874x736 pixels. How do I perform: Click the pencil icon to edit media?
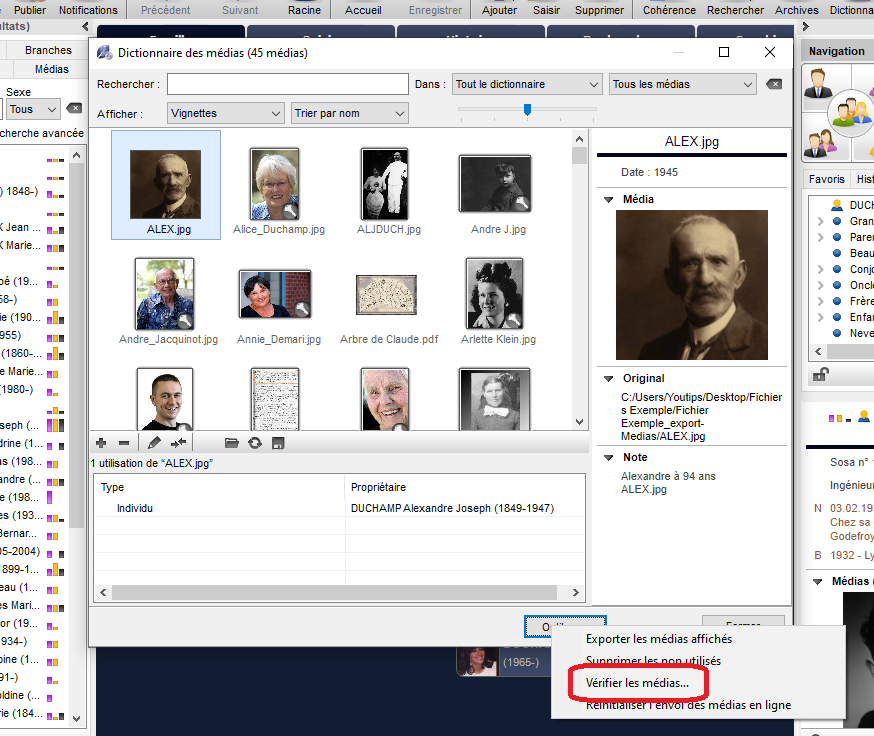(154, 443)
